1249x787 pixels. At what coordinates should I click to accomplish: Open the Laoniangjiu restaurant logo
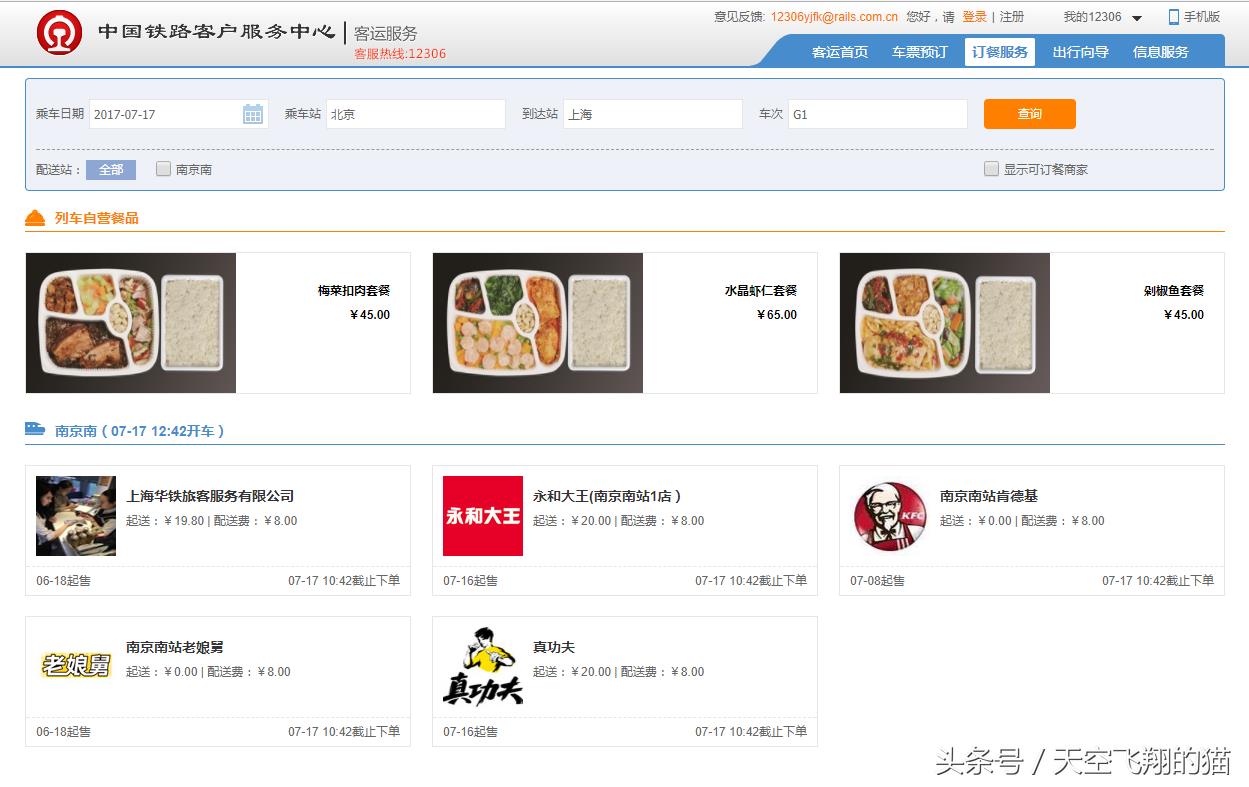76,665
